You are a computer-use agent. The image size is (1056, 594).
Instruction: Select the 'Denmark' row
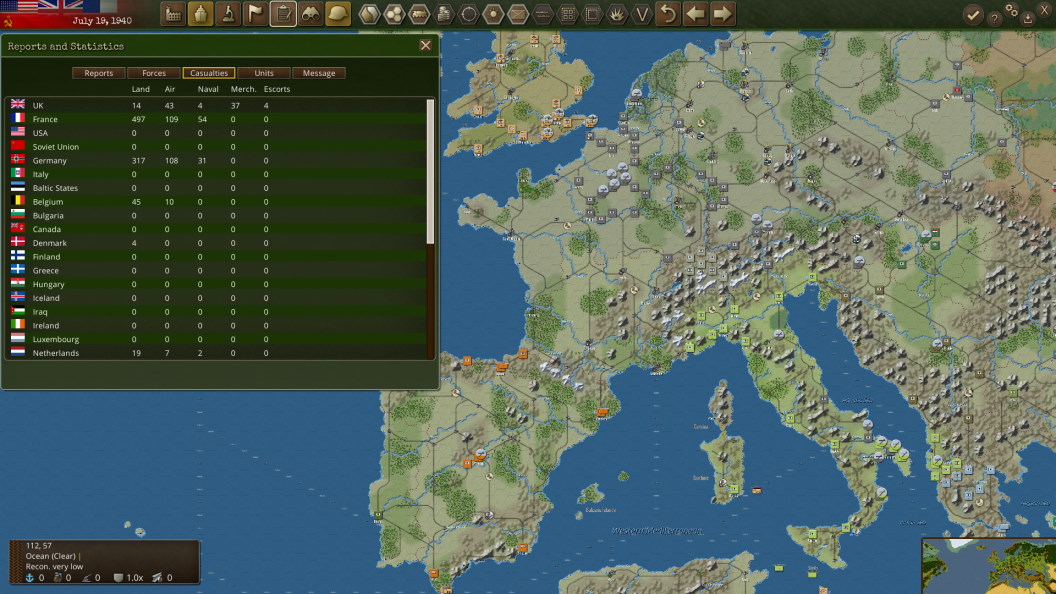pyautogui.click(x=216, y=243)
